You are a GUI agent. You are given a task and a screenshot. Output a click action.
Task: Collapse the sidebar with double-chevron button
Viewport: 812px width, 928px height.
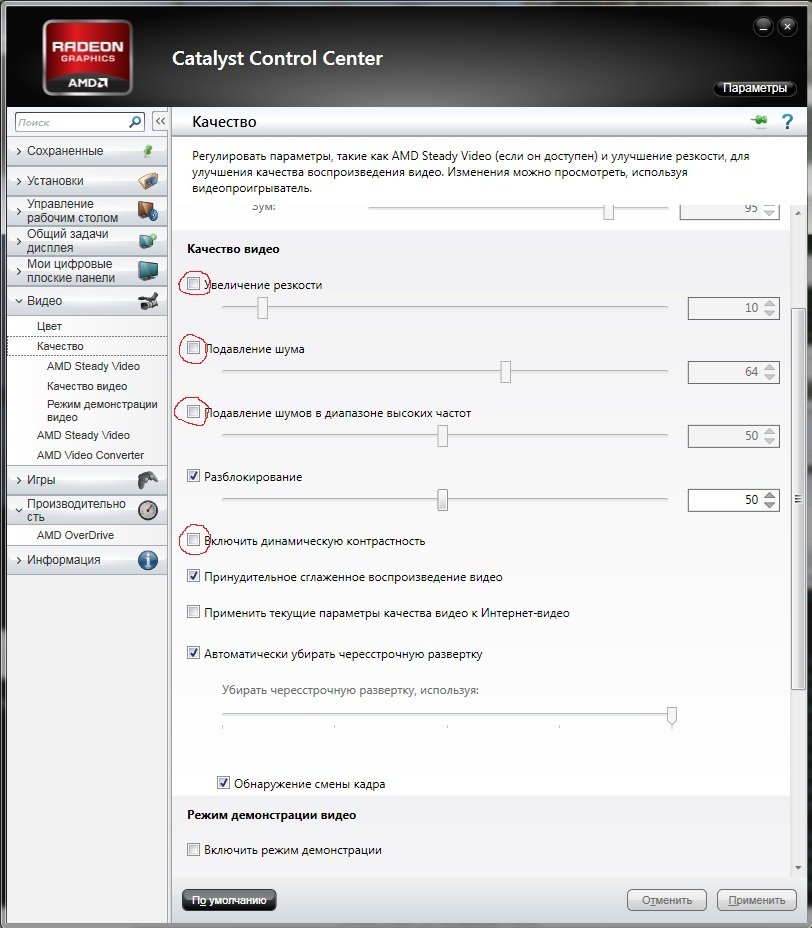(x=160, y=122)
